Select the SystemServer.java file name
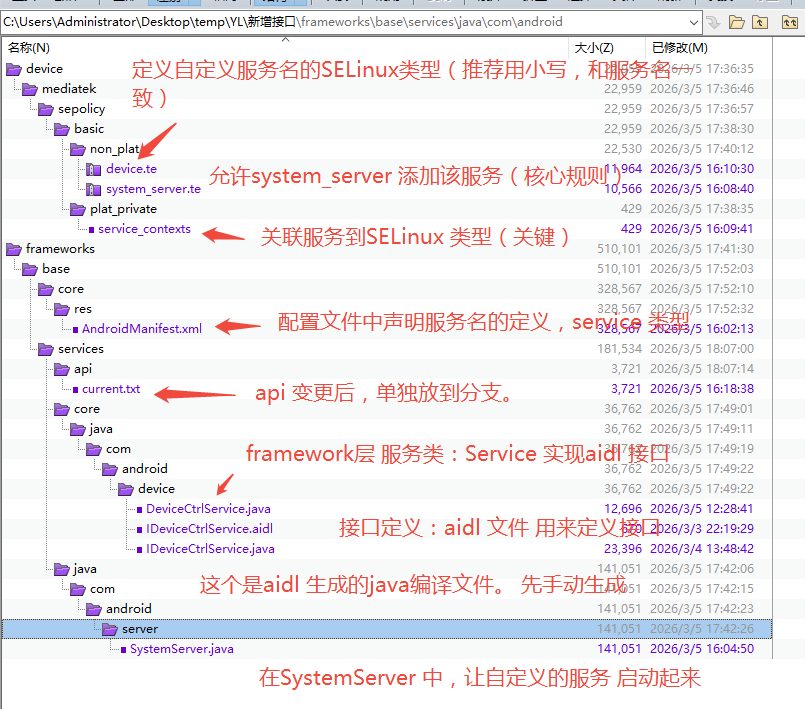Screen dimensions: 805x709 coord(182,649)
